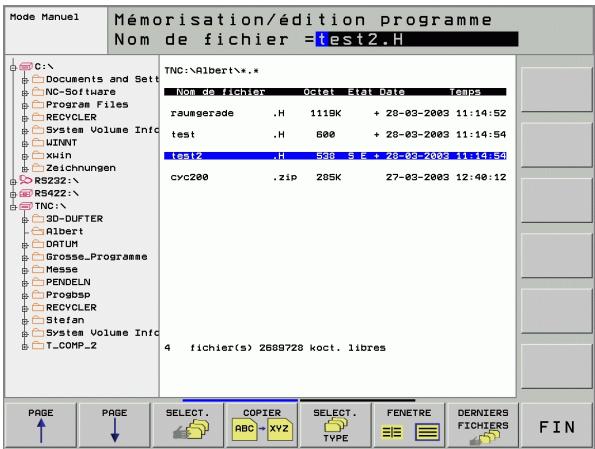Image resolution: width=595 pixels, height=449 pixels.
Task: Click the T_COMP_2 folder icon
Action: [38, 345]
